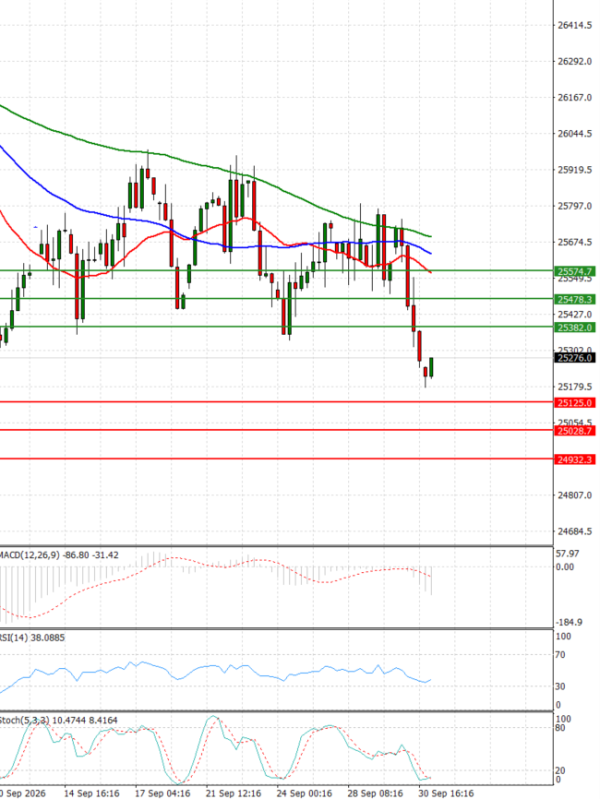Click the 21 Sep 12:16 time axis label

233,793
